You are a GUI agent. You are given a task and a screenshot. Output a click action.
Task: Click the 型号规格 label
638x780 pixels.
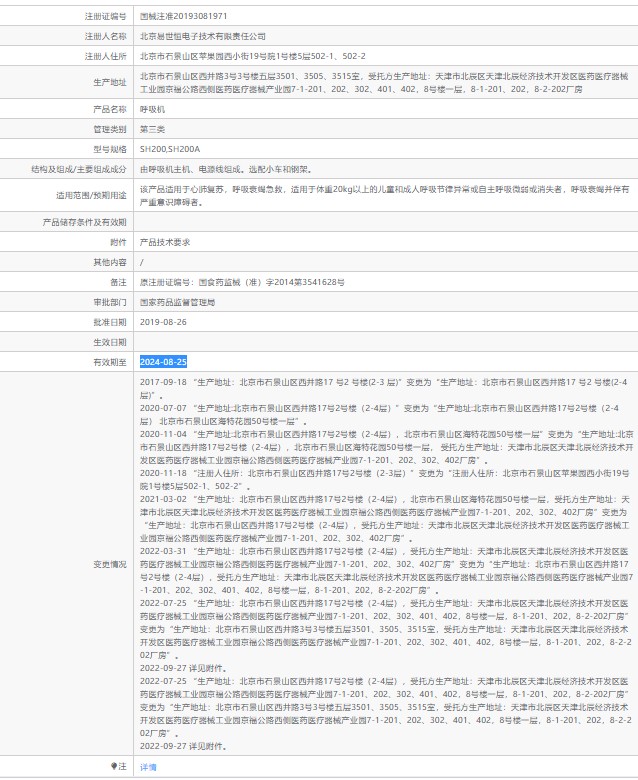110,149
